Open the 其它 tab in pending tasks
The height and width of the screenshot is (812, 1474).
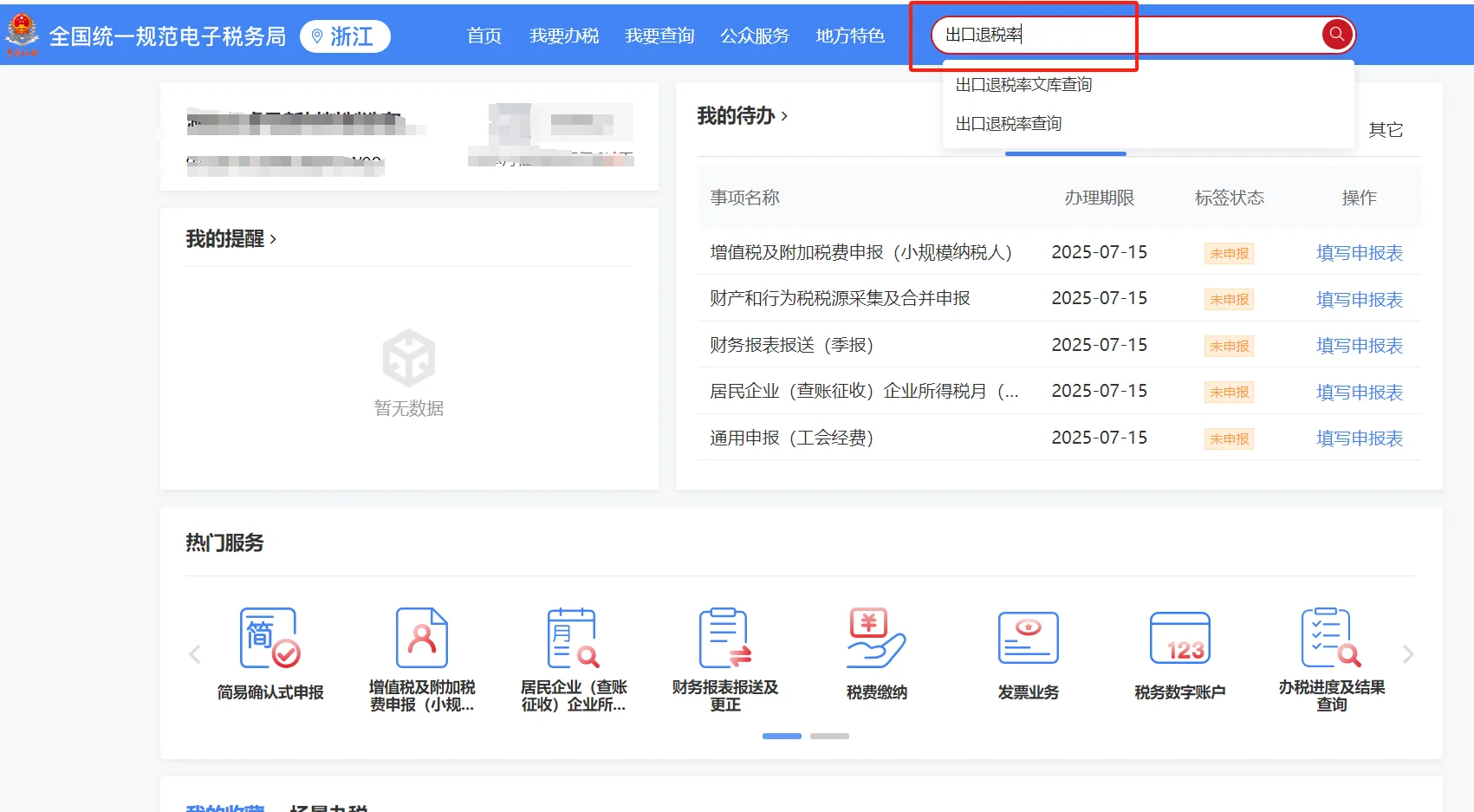point(1385,129)
